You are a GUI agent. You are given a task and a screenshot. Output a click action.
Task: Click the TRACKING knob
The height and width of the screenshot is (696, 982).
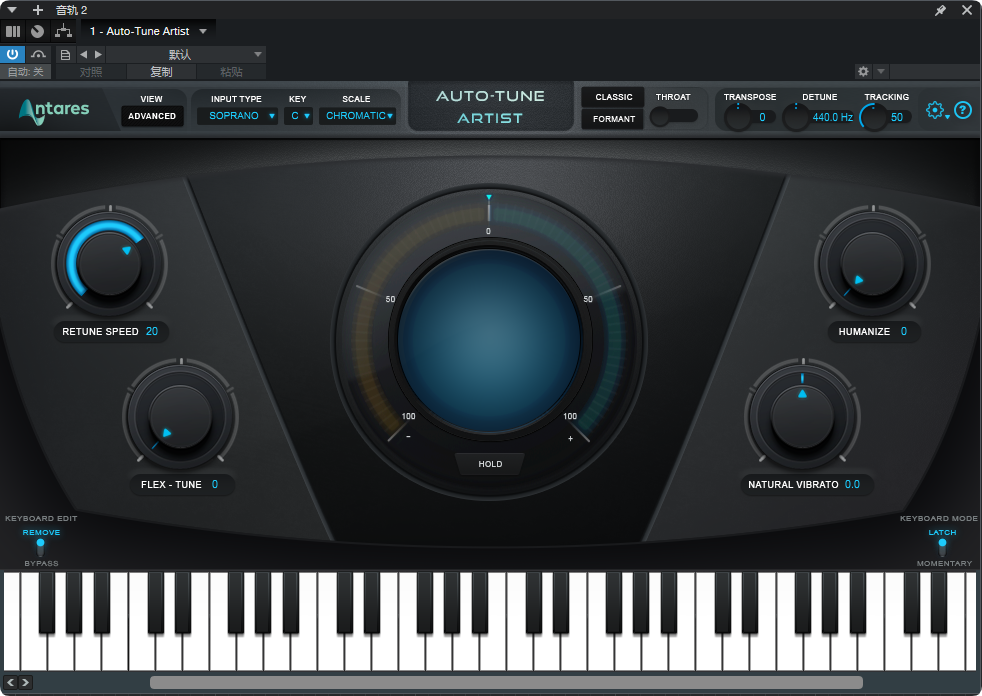(x=873, y=117)
